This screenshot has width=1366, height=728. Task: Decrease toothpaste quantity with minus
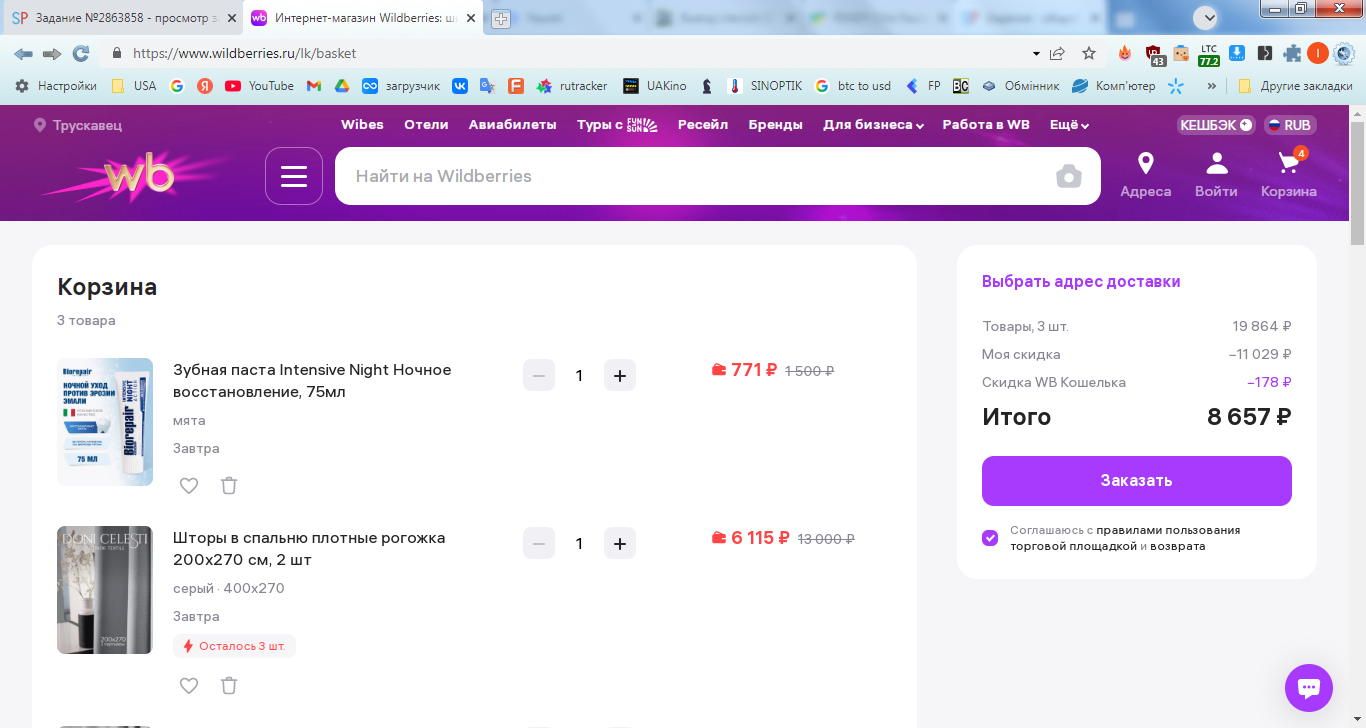click(539, 376)
